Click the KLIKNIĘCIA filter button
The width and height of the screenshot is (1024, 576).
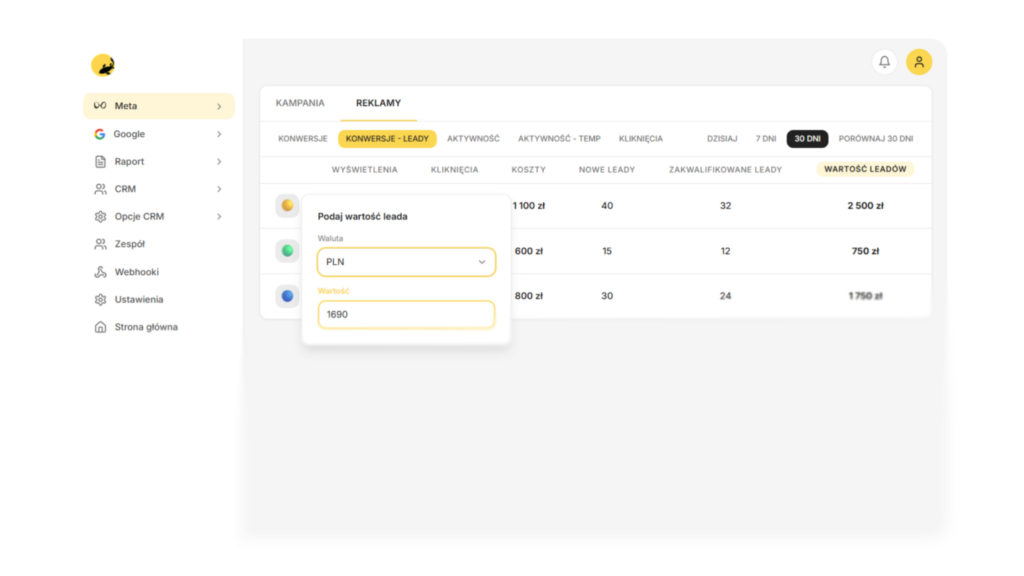point(640,139)
